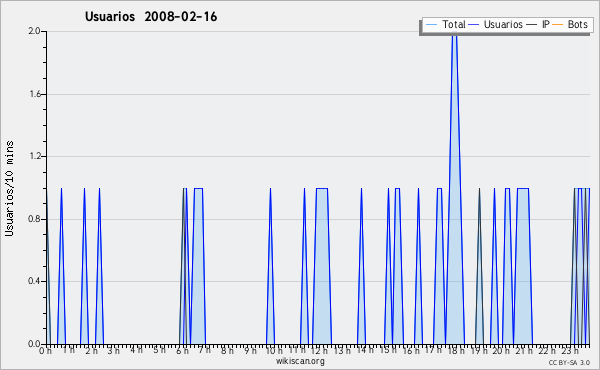Click the y-axis value '0.0'
This screenshot has height=370, width=600.
pos(34,344)
